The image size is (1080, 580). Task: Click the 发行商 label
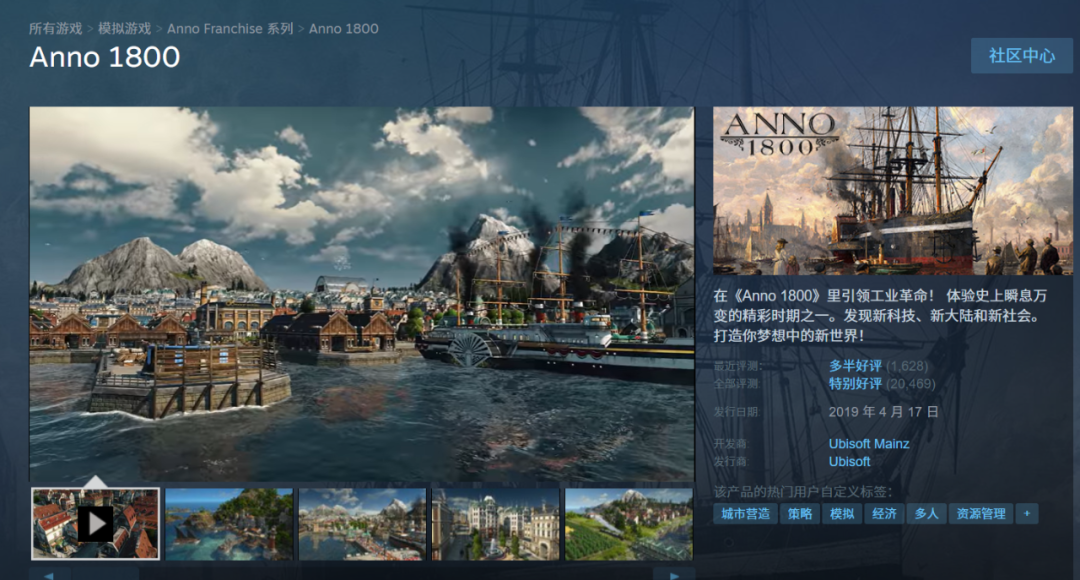731,462
